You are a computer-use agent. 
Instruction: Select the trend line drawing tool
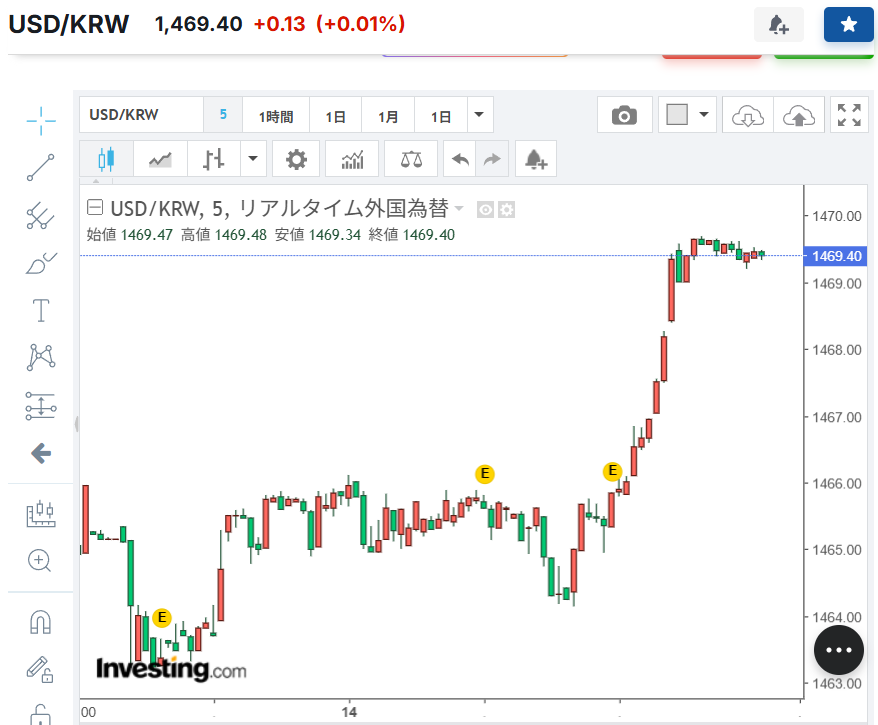[41, 167]
